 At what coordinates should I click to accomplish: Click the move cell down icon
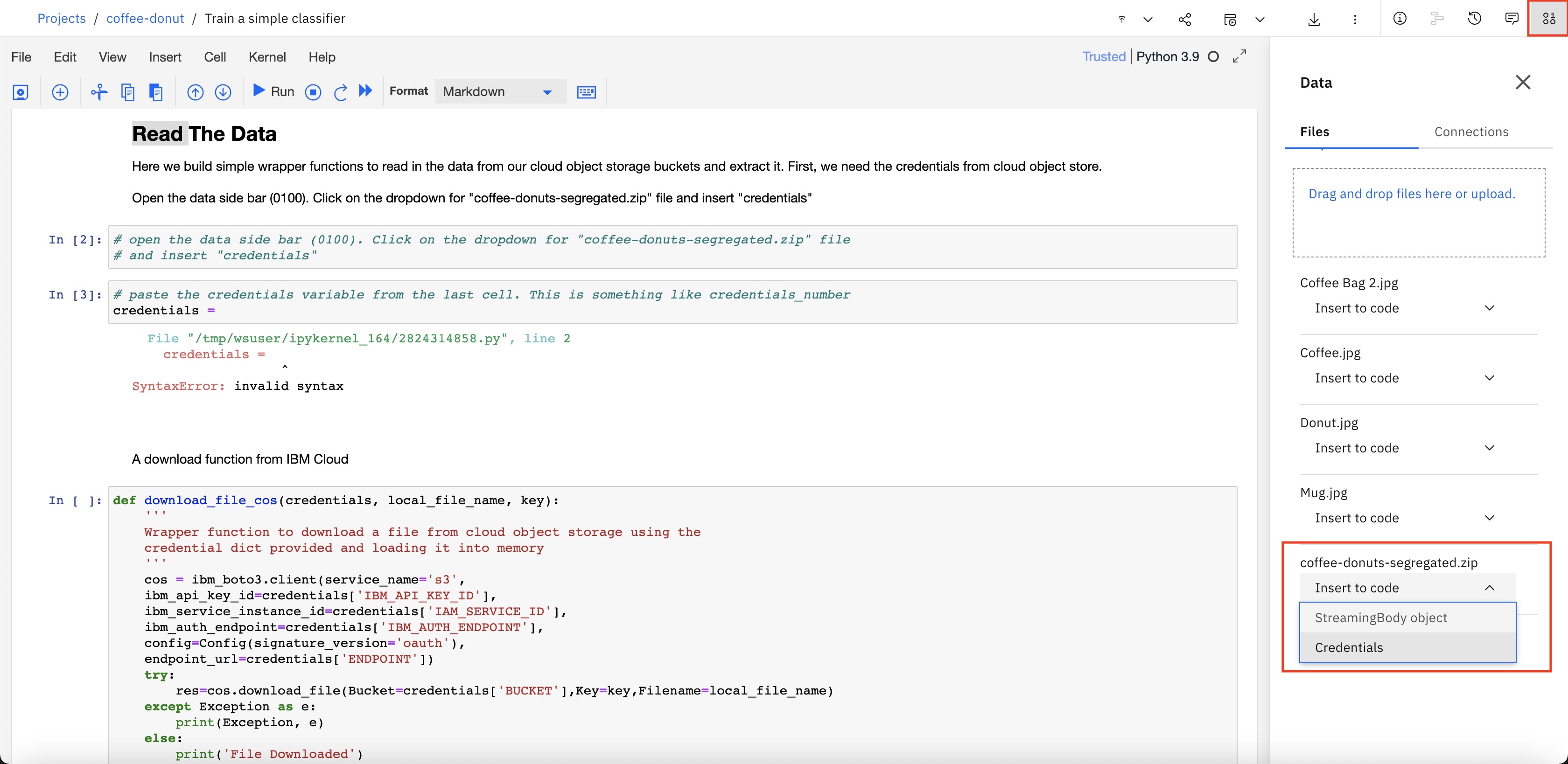click(224, 91)
